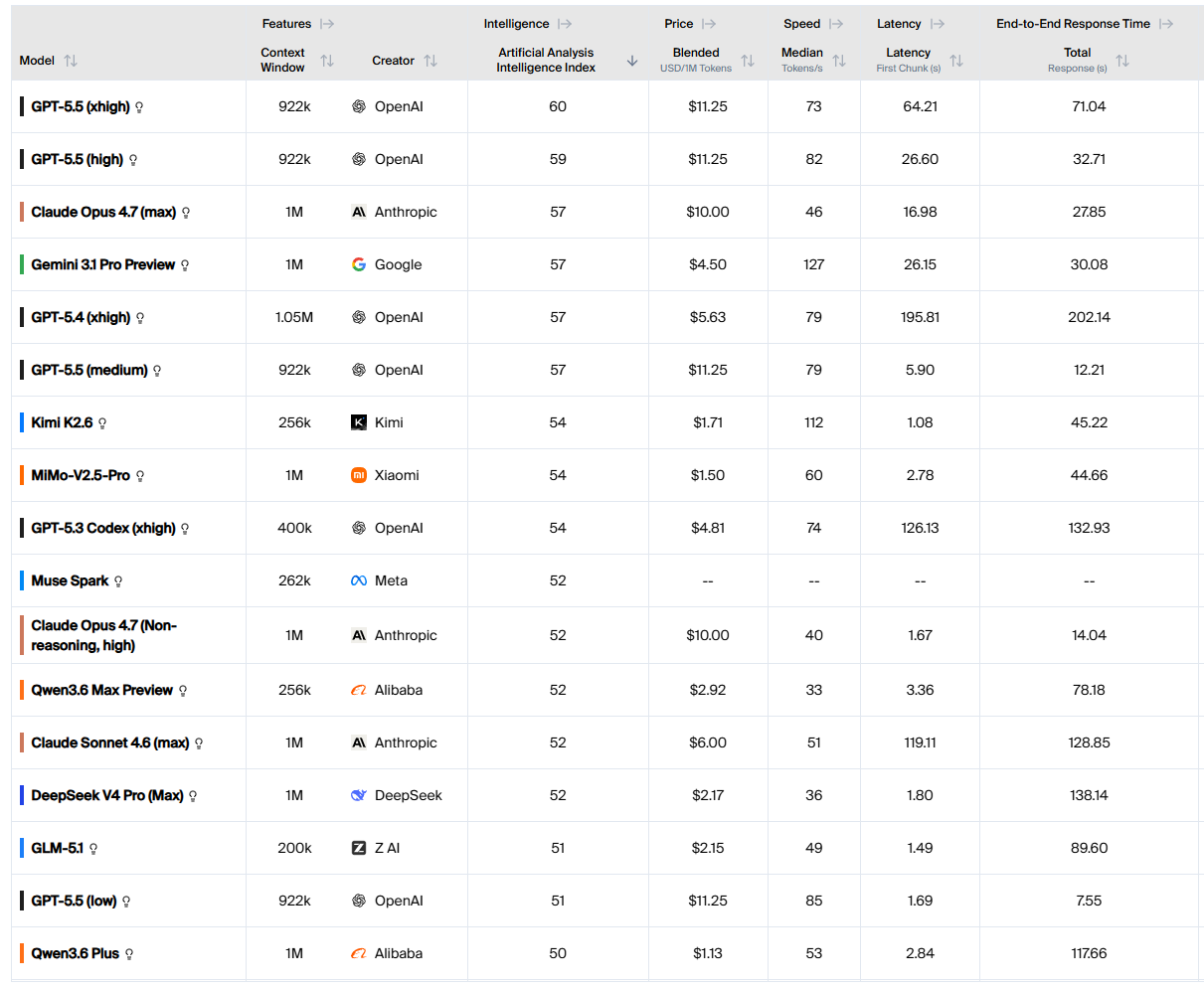Click lightbulb icon next to GPT-5.4 (xhigh)
Image resolution: width=1204 pixels, height=989 pixels.
(x=140, y=318)
